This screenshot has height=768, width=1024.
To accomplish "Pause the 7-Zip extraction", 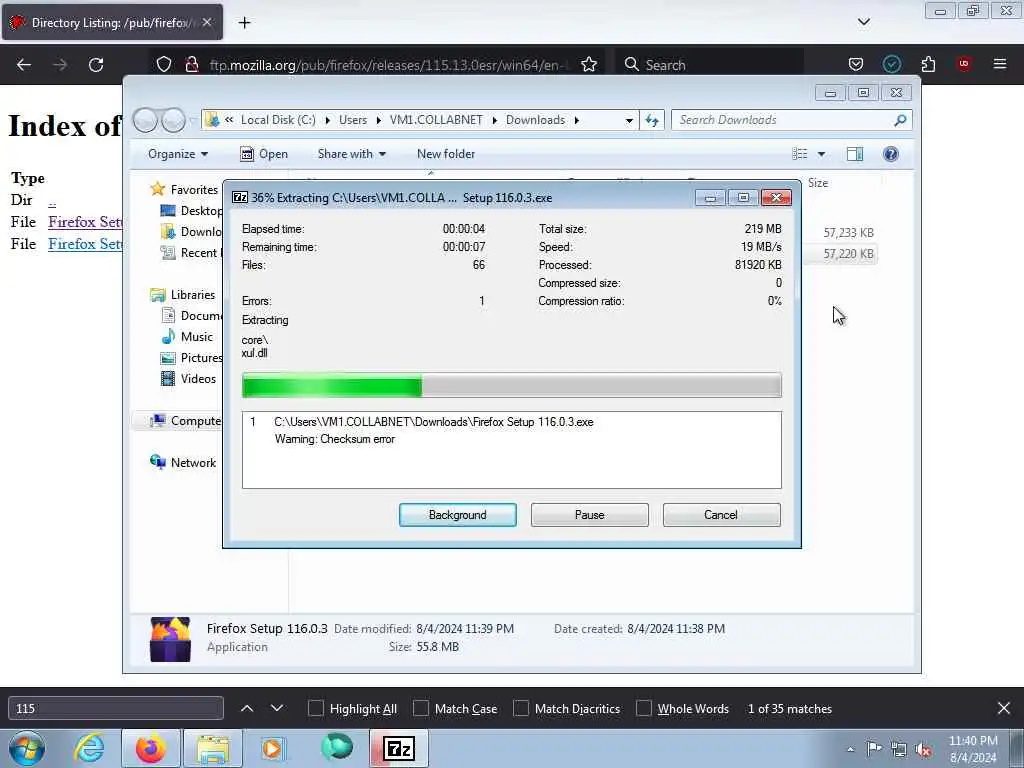I will pos(590,515).
